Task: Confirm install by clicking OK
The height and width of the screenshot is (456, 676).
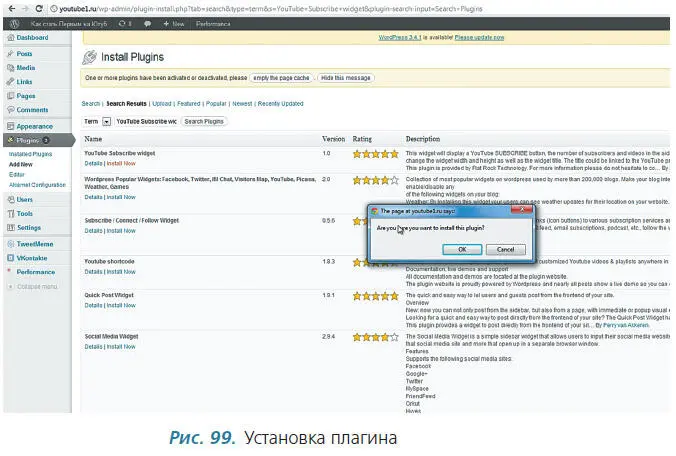Action: pos(462,249)
